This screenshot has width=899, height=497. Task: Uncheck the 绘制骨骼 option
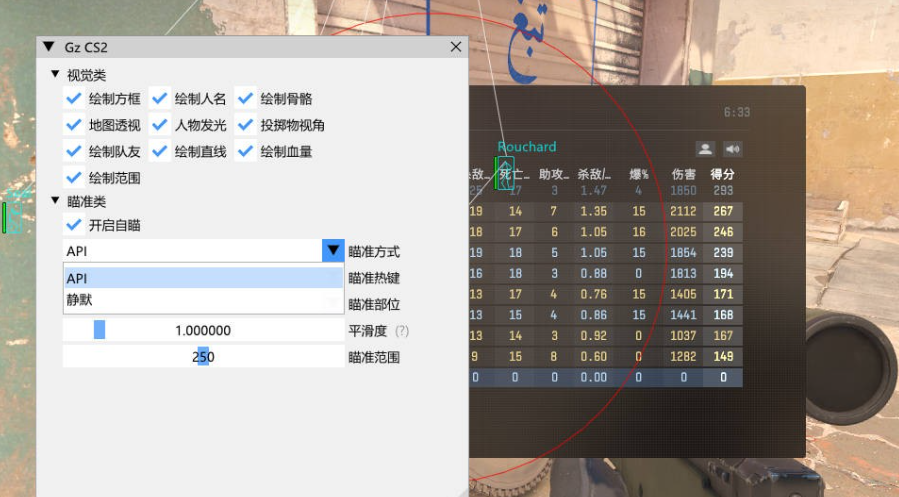tap(245, 99)
